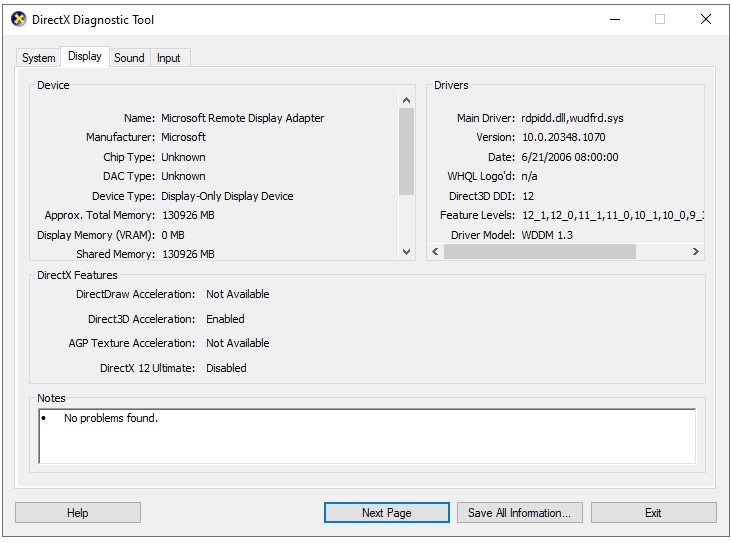Viewport: 731px width, 543px height.
Task: Click the 'Drivers' group label
Action: point(451,85)
